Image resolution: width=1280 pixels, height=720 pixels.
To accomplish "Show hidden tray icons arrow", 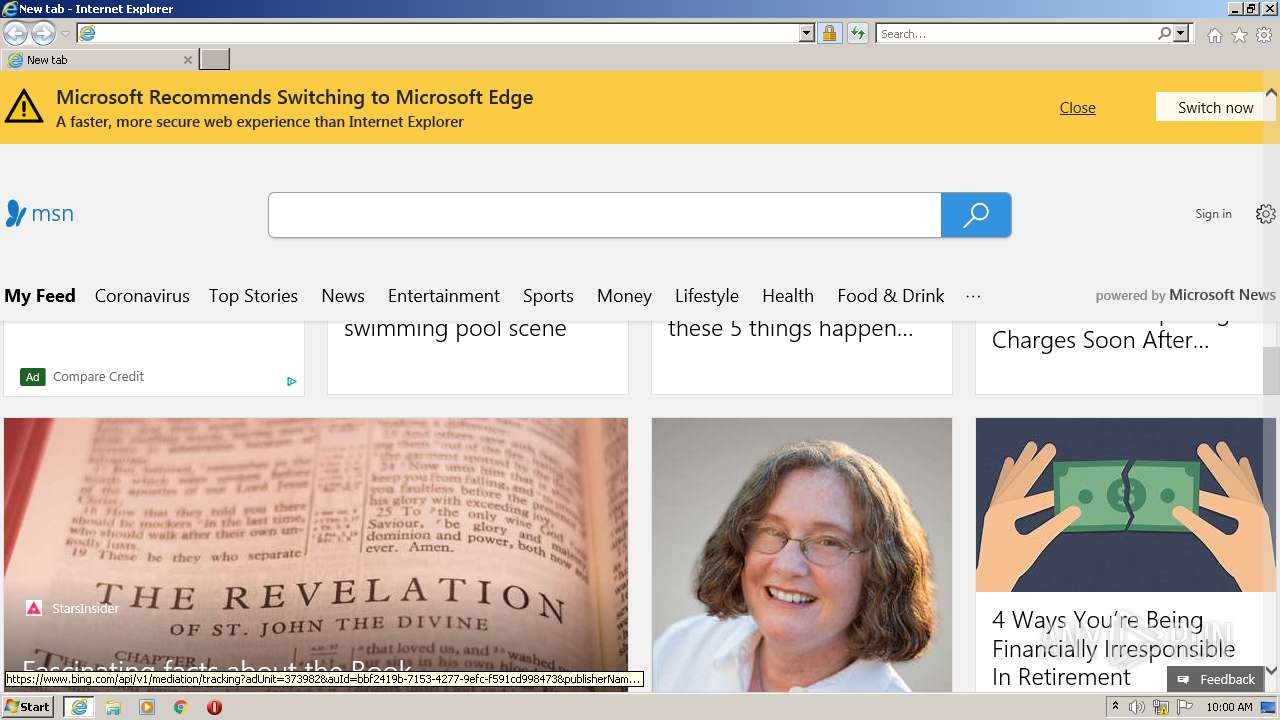I will (x=1115, y=707).
